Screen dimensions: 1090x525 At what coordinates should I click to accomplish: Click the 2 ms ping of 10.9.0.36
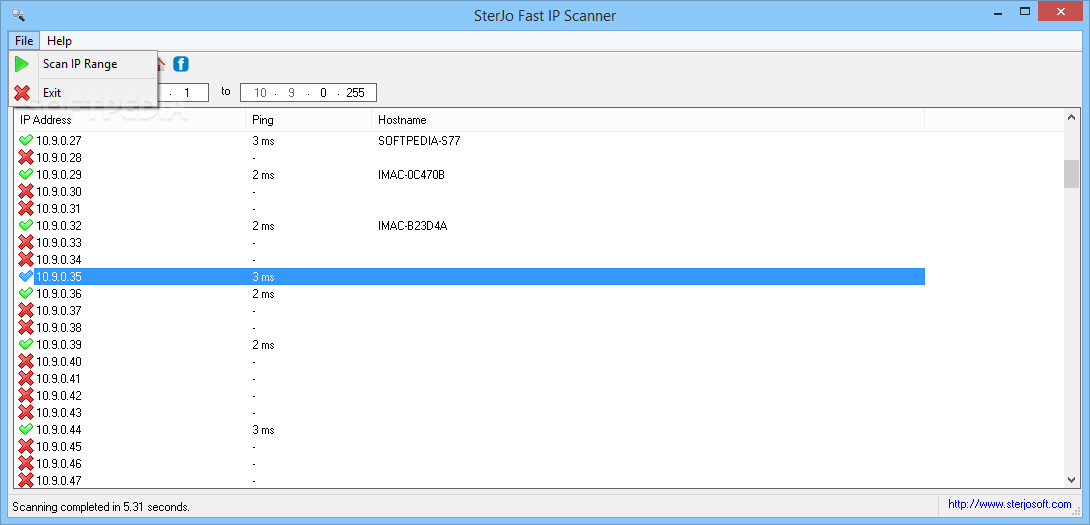(263, 293)
